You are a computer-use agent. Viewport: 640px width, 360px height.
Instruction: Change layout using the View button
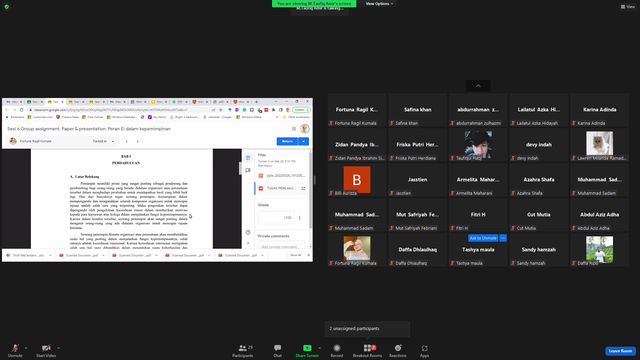point(628,7)
